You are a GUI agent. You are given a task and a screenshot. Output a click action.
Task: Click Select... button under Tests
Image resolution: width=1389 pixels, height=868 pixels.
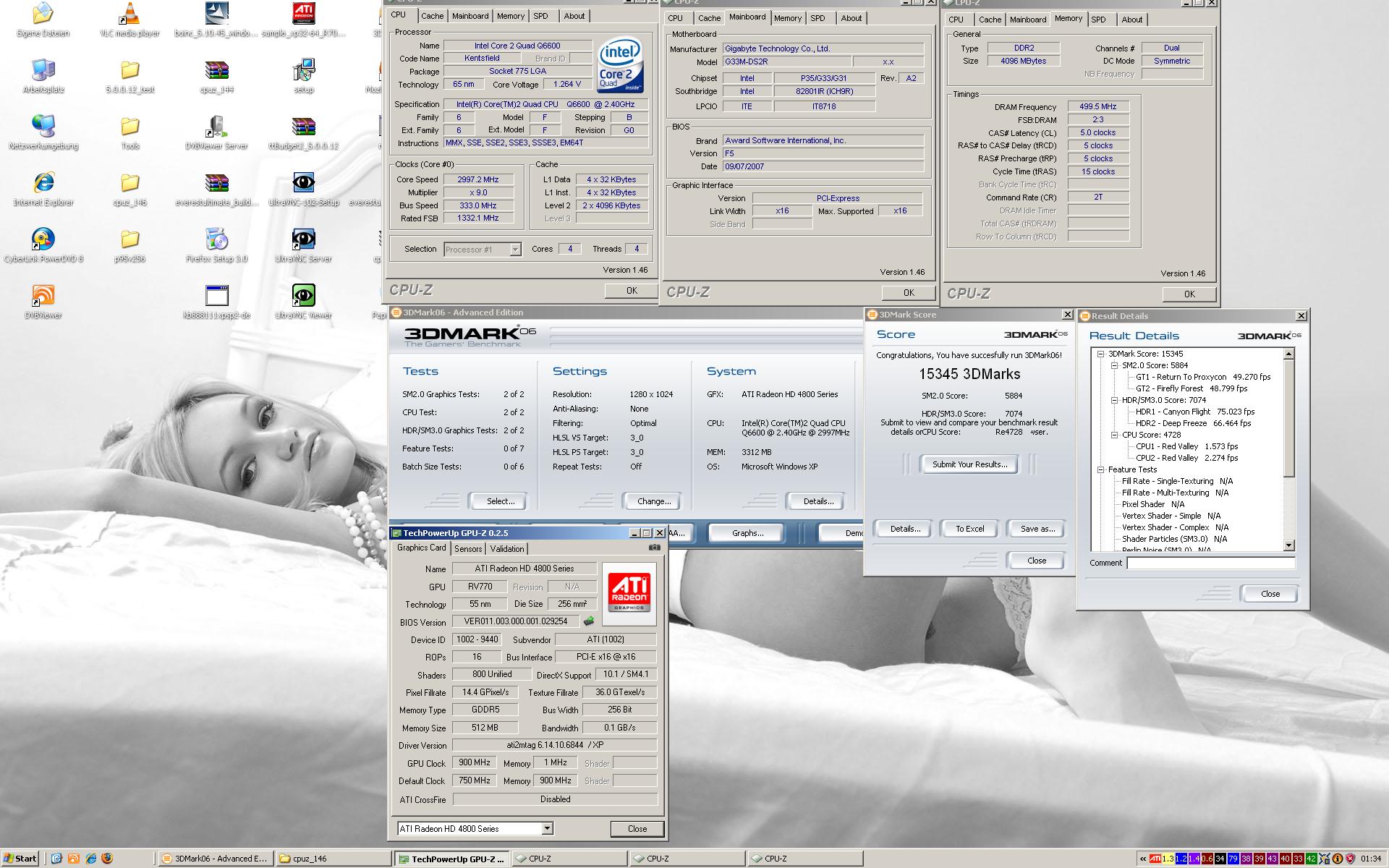tap(500, 501)
